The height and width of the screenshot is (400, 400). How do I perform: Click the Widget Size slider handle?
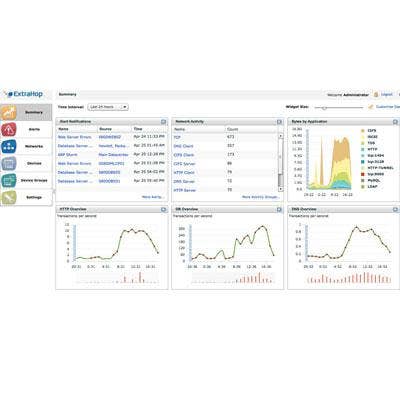[324, 108]
